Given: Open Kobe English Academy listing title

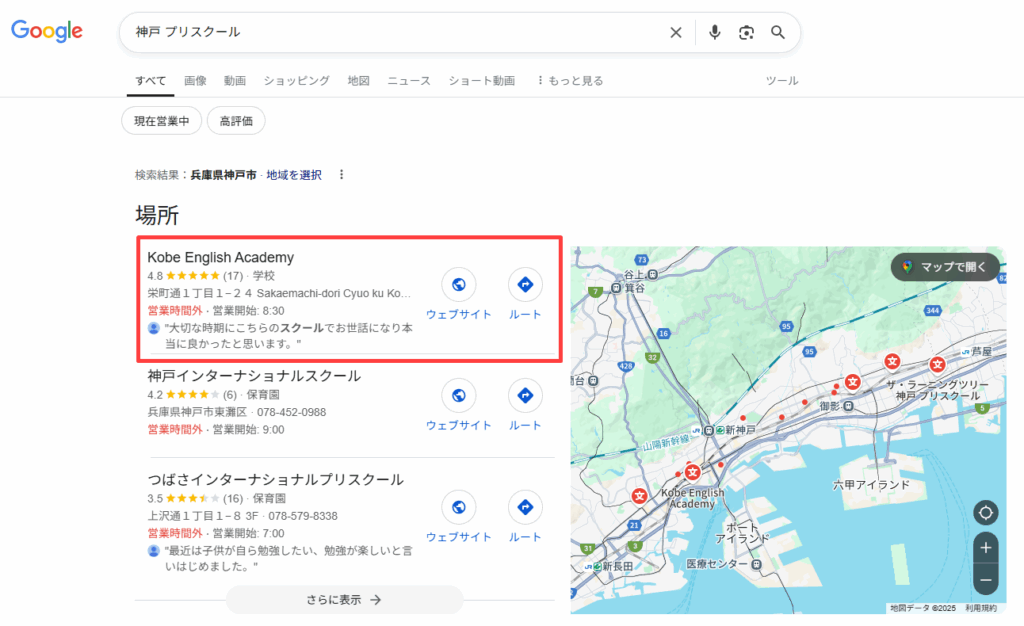Looking at the screenshot, I should click(221, 257).
